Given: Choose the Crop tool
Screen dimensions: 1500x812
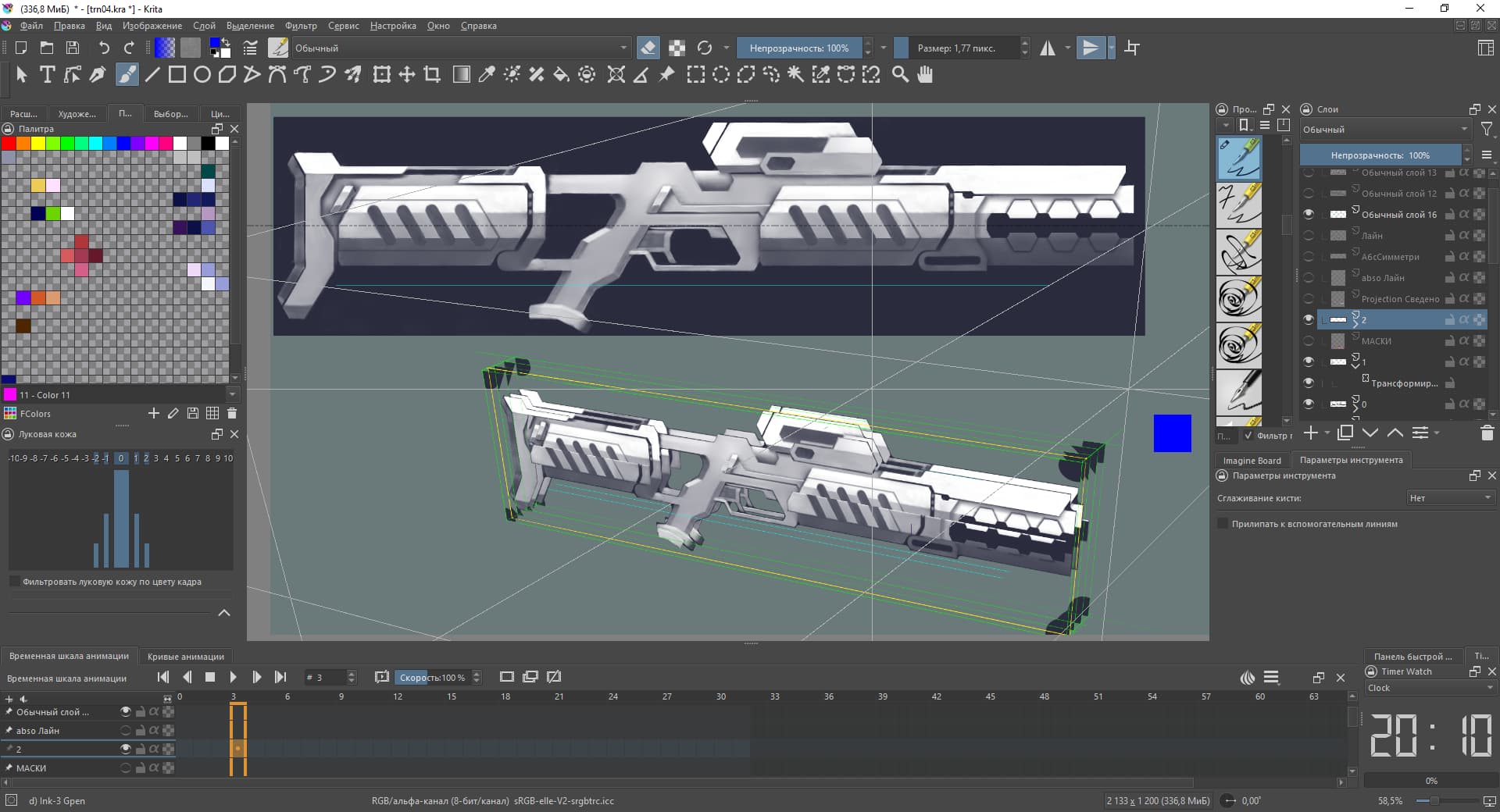Looking at the screenshot, I should 432,75.
